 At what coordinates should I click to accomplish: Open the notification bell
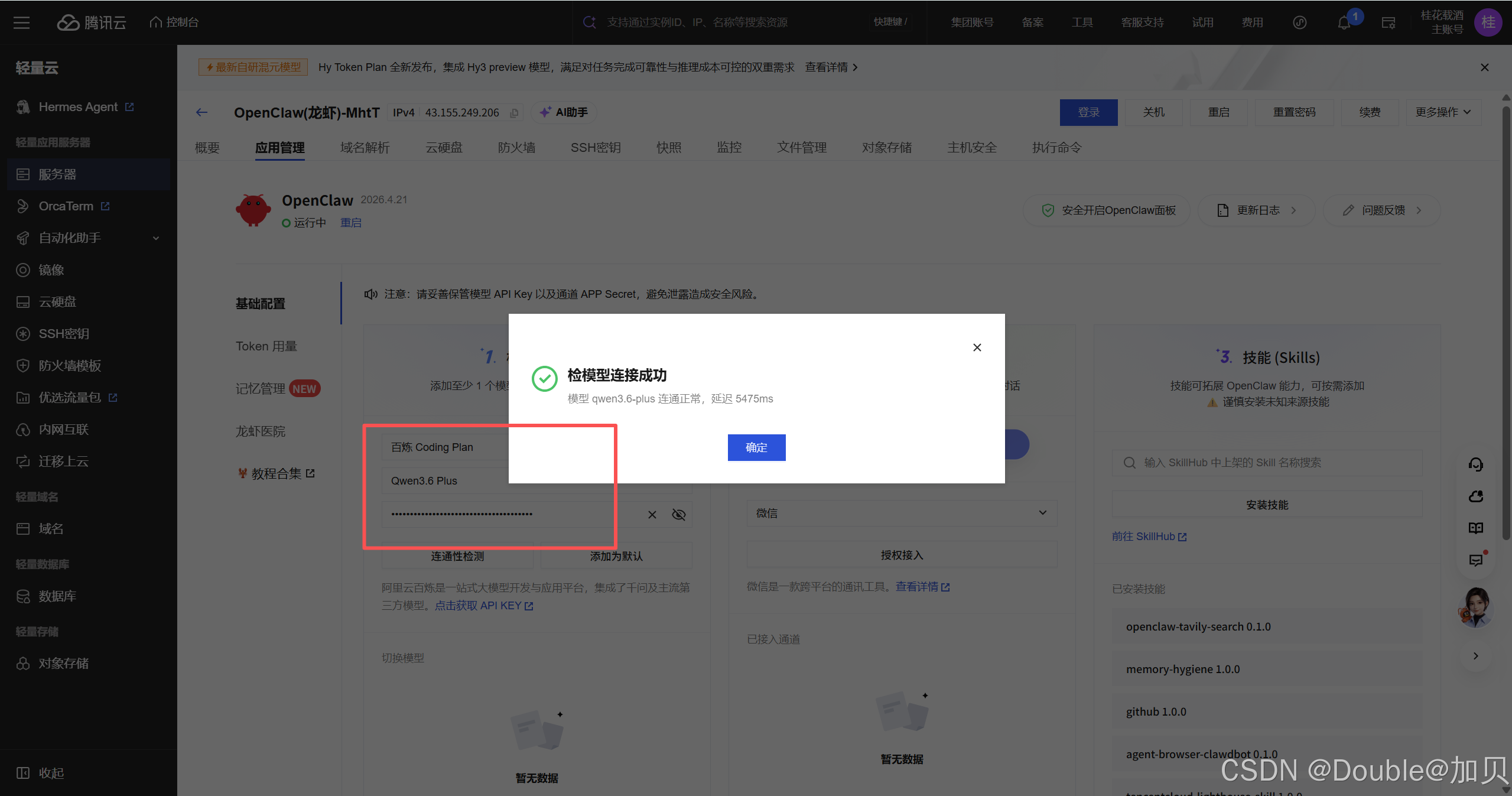[1344, 23]
